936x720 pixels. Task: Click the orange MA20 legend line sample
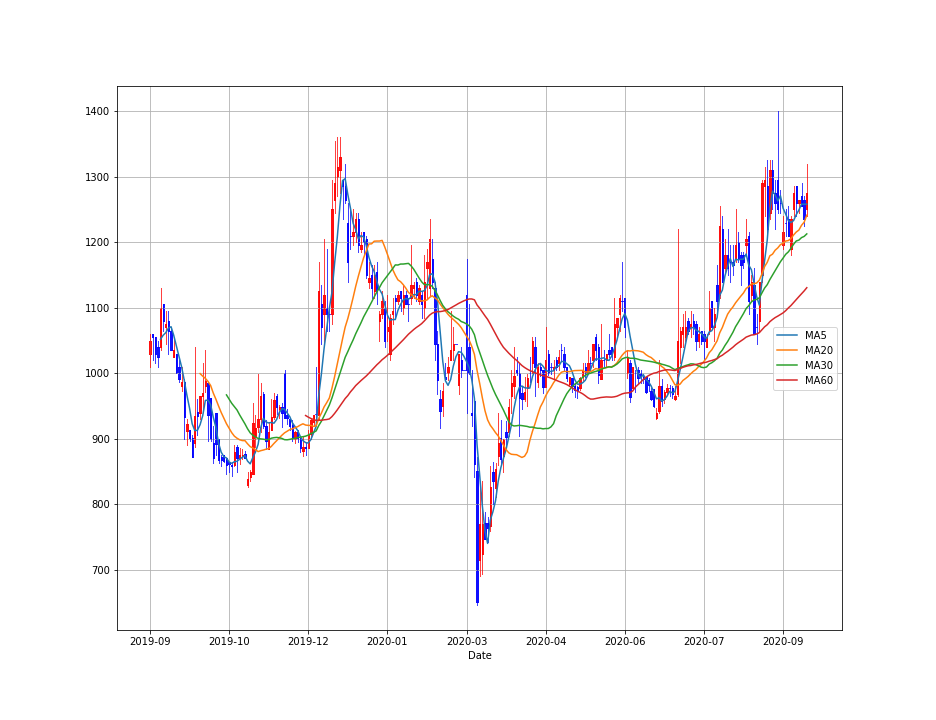click(x=787, y=350)
